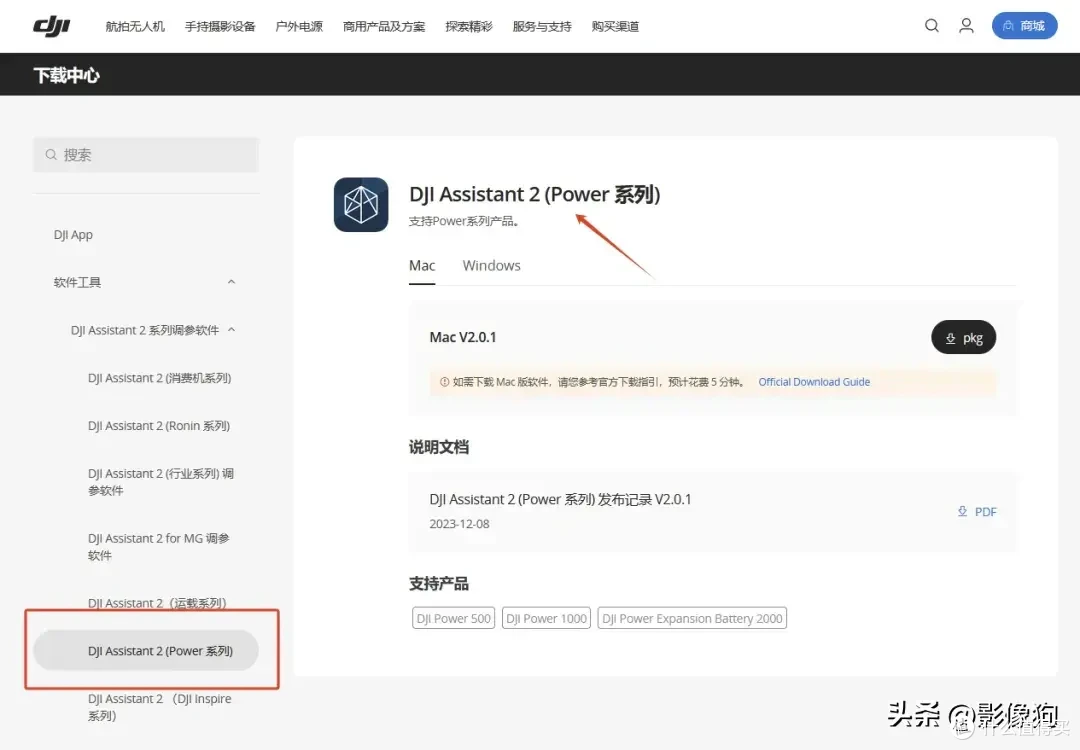
Task: Select DJI Assistant 2 (Power 系列) item
Action: coord(146,651)
